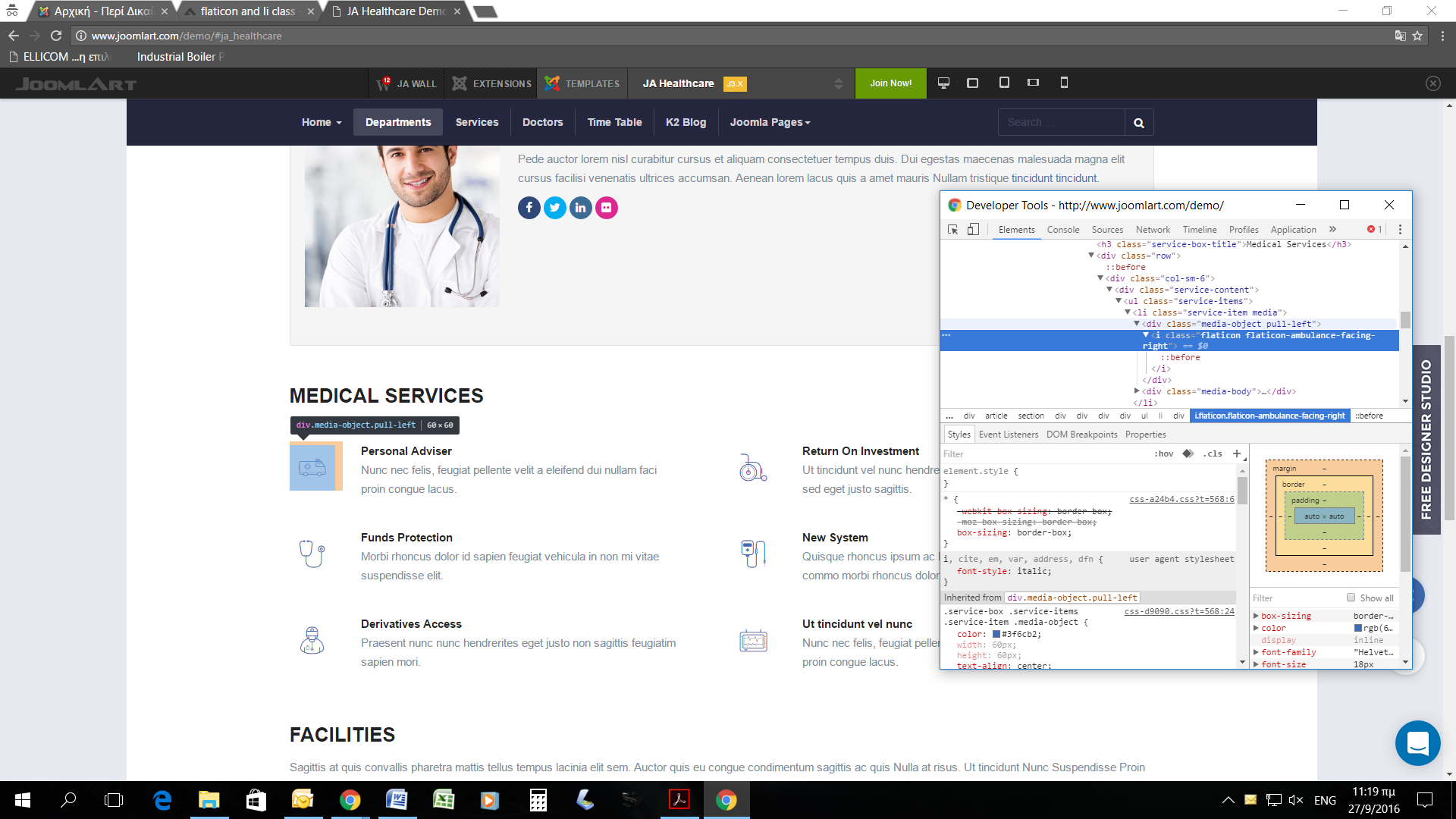
Task: Click the Join Now! button
Action: click(x=891, y=83)
